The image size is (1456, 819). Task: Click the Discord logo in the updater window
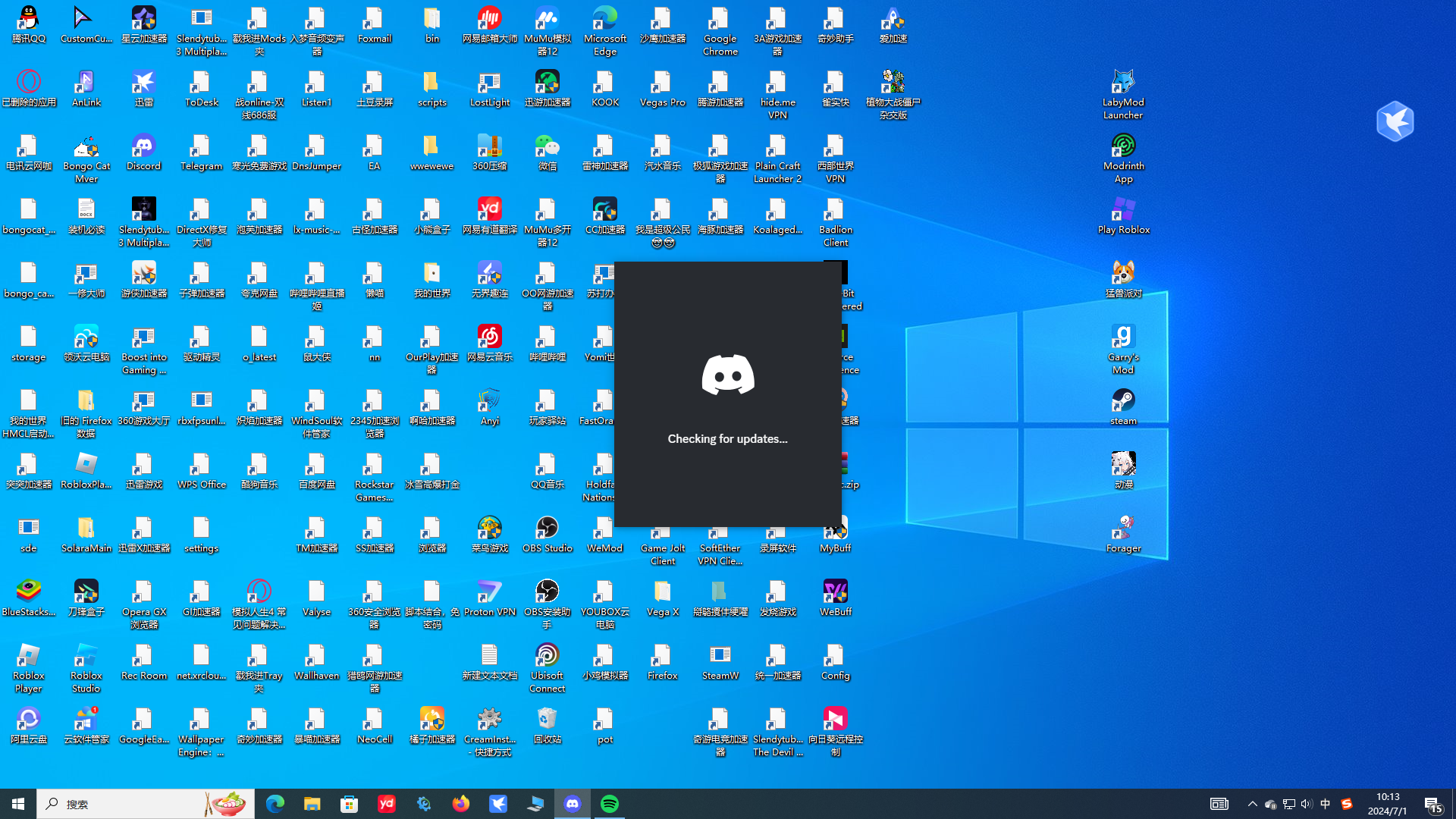pyautogui.click(x=728, y=375)
